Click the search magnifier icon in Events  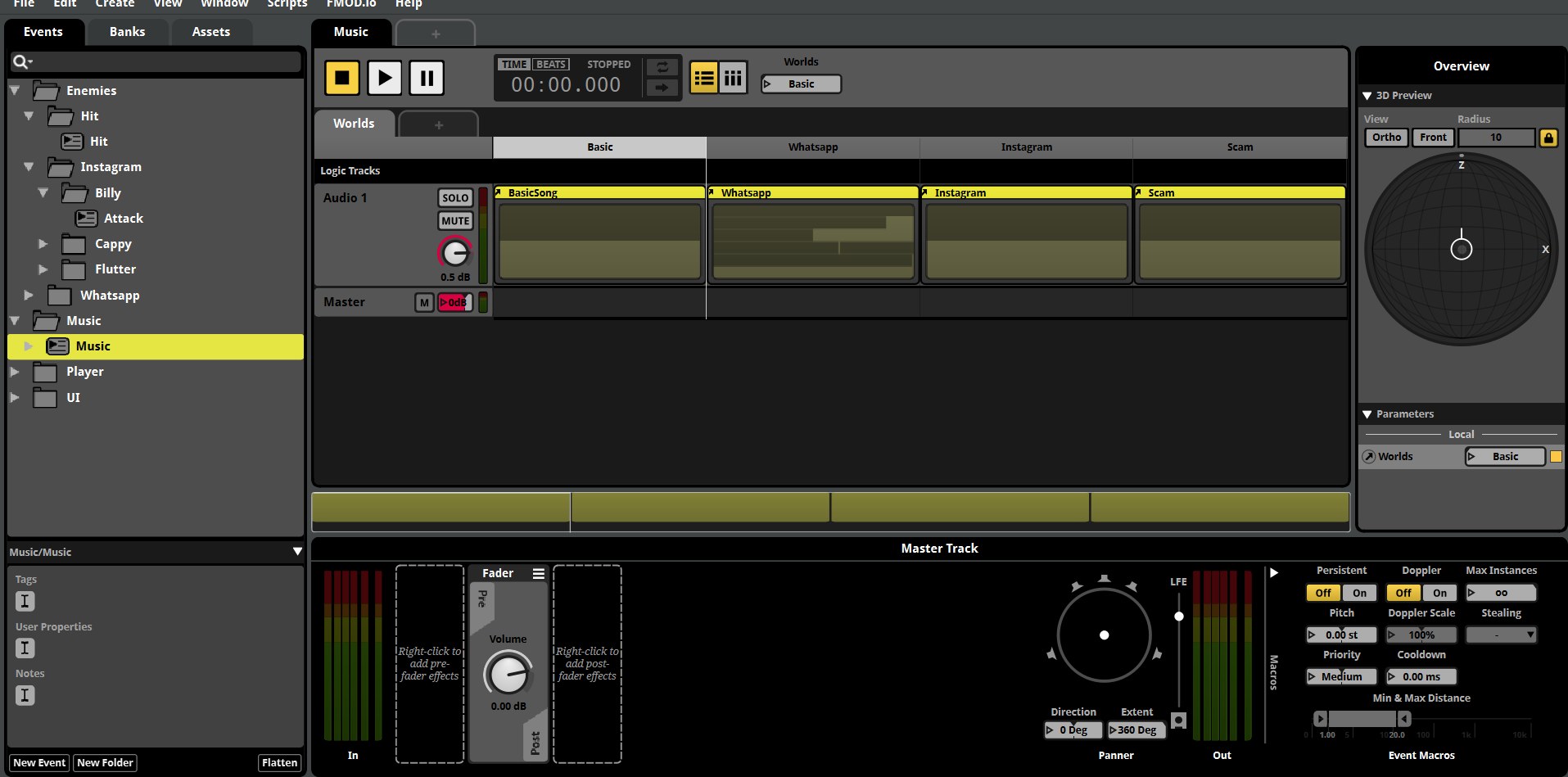tap(22, 62)
